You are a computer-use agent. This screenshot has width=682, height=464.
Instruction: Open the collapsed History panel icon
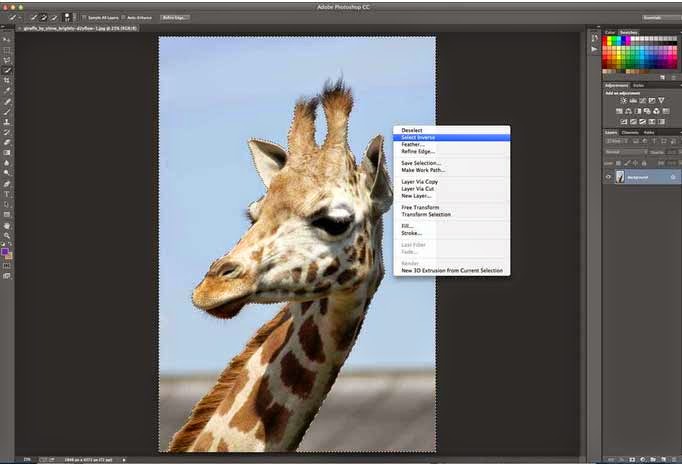click(x=595, y=38)
